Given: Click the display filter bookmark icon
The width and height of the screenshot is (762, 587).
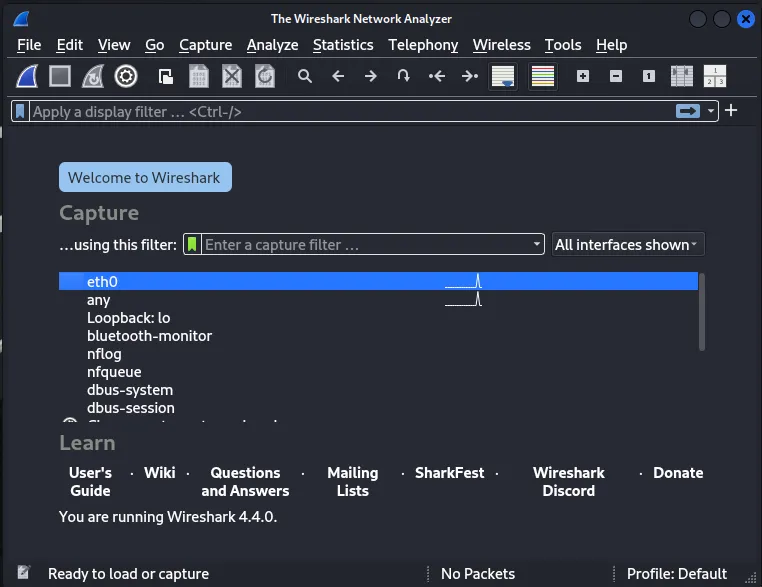Looking at the screenshot, I should point(21,111).
